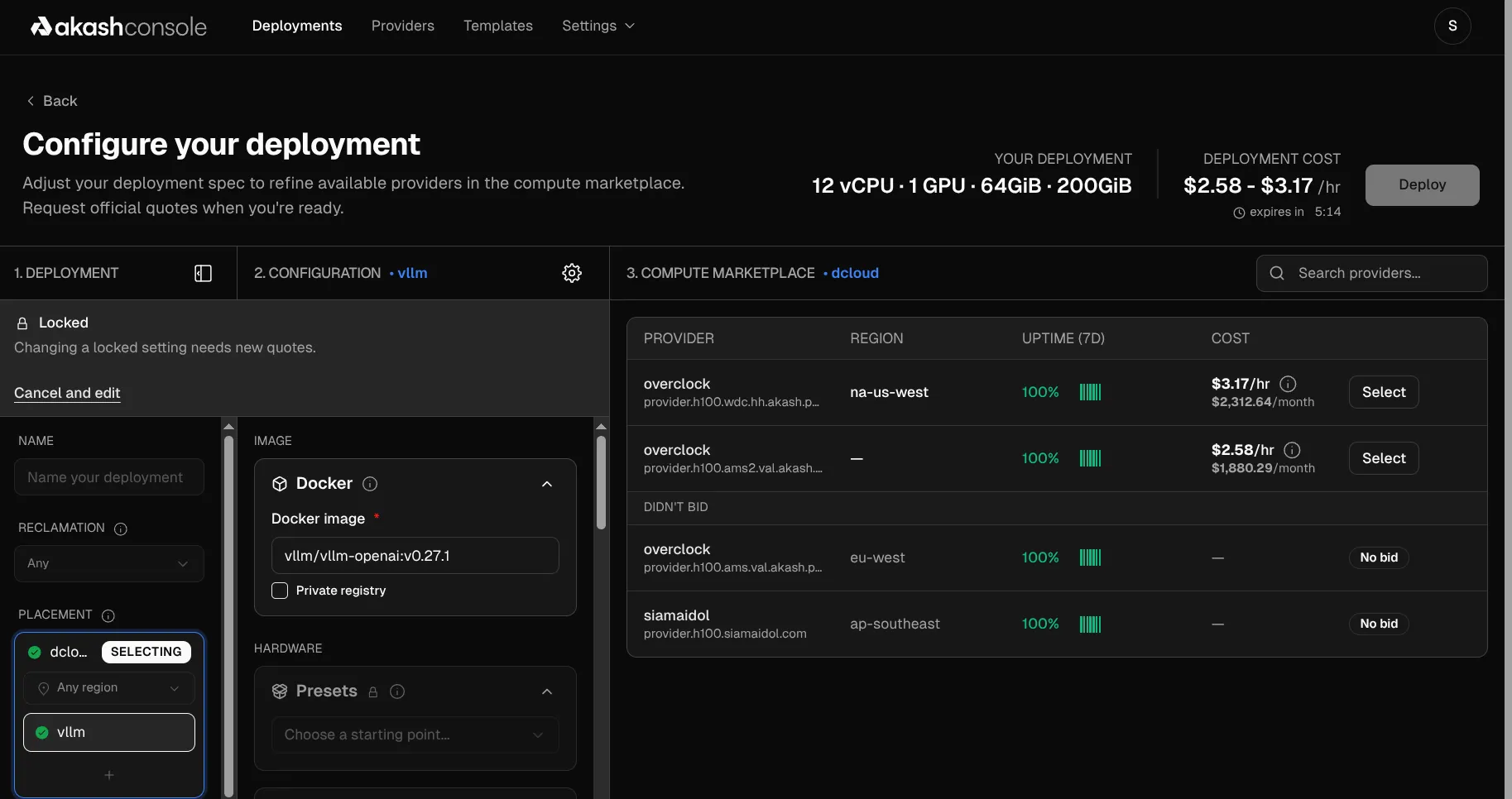The width and height of the screenshot is (1512, 799).
Task: Click No bid badge for eu-west overclock
Action: tap(1379, 557)
